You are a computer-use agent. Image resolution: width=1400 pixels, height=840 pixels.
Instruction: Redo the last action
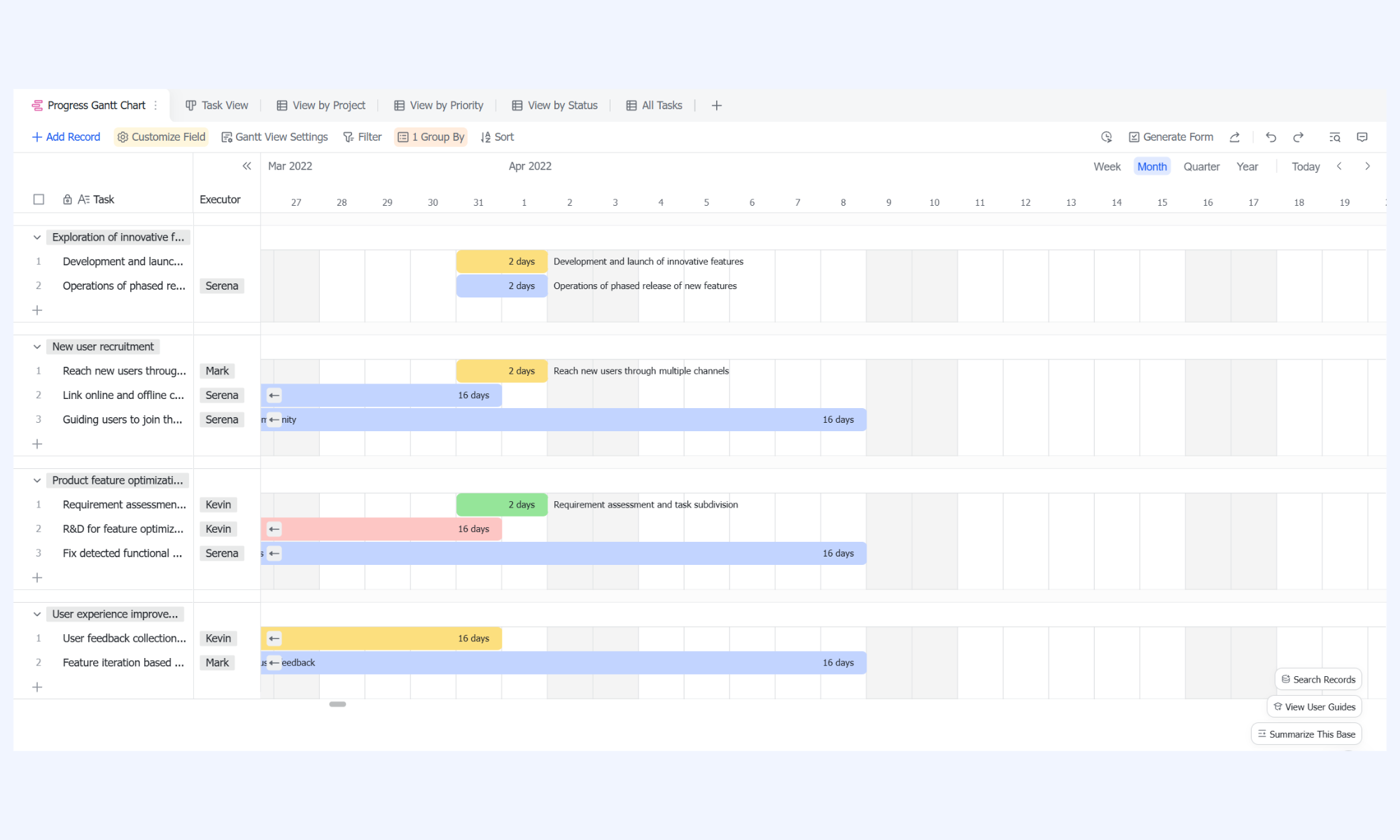click(x=1298, y=137)
